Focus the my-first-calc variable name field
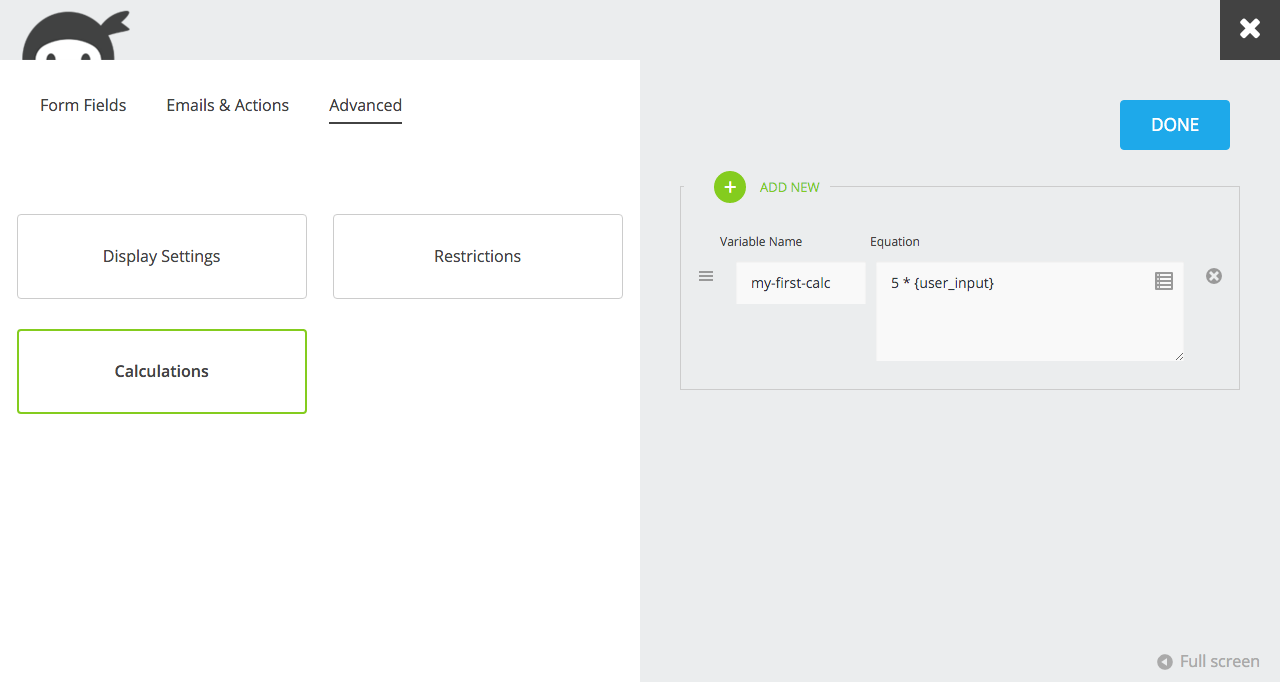The image size is (1280, 682). coord(800,283)
